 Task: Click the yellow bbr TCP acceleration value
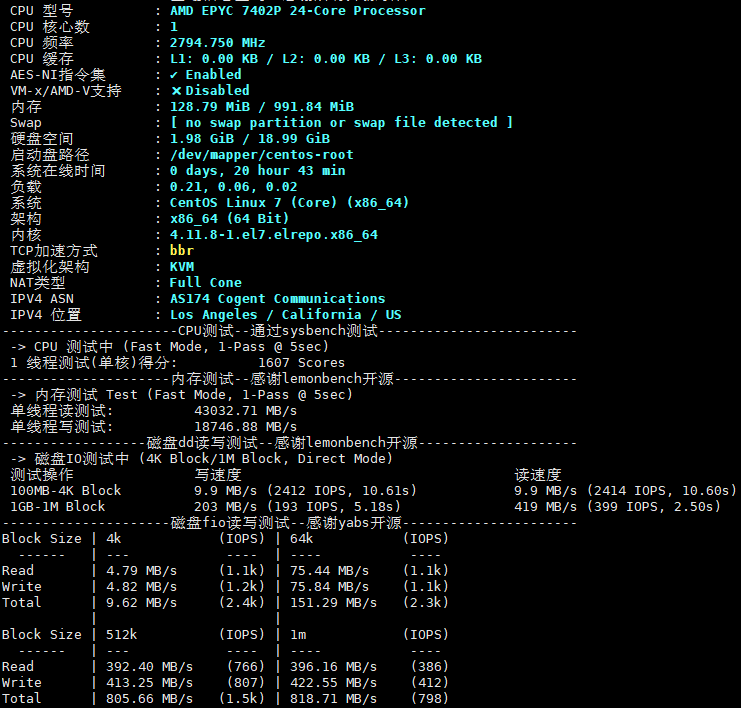pyautogui.click(x=181, y=251)
